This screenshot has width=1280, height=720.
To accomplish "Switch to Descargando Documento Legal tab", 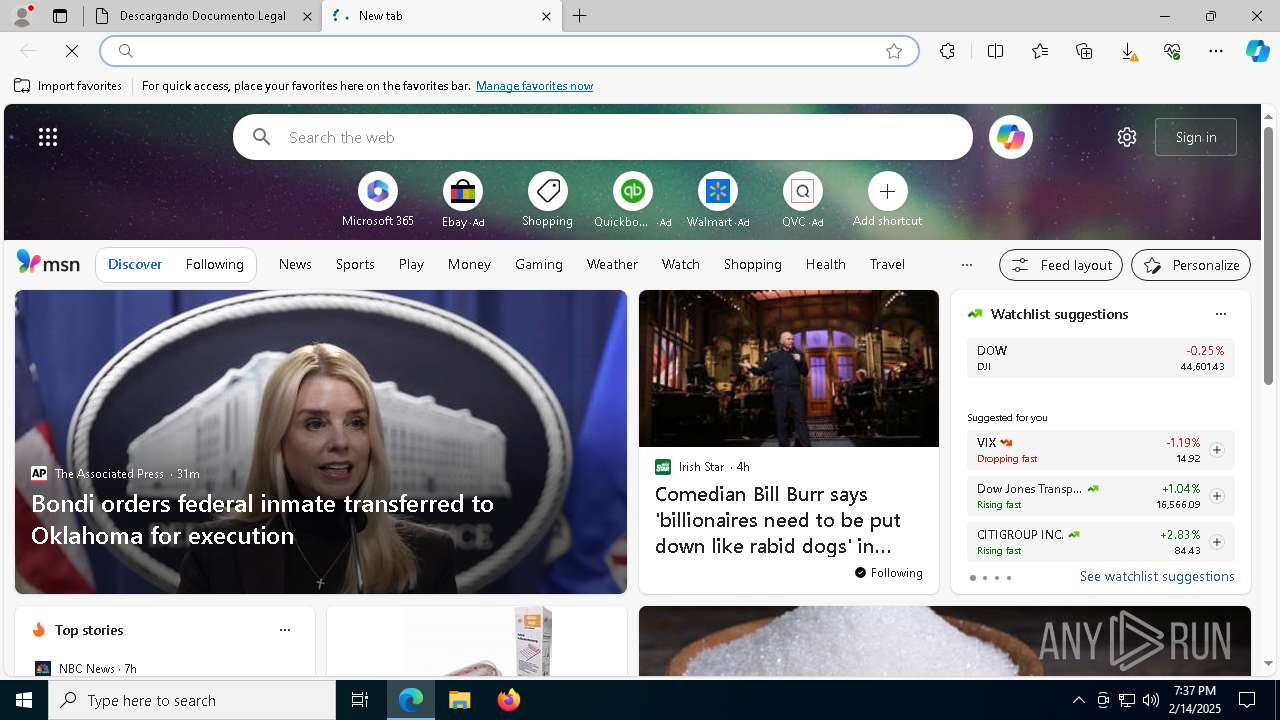I will [203, 16].
